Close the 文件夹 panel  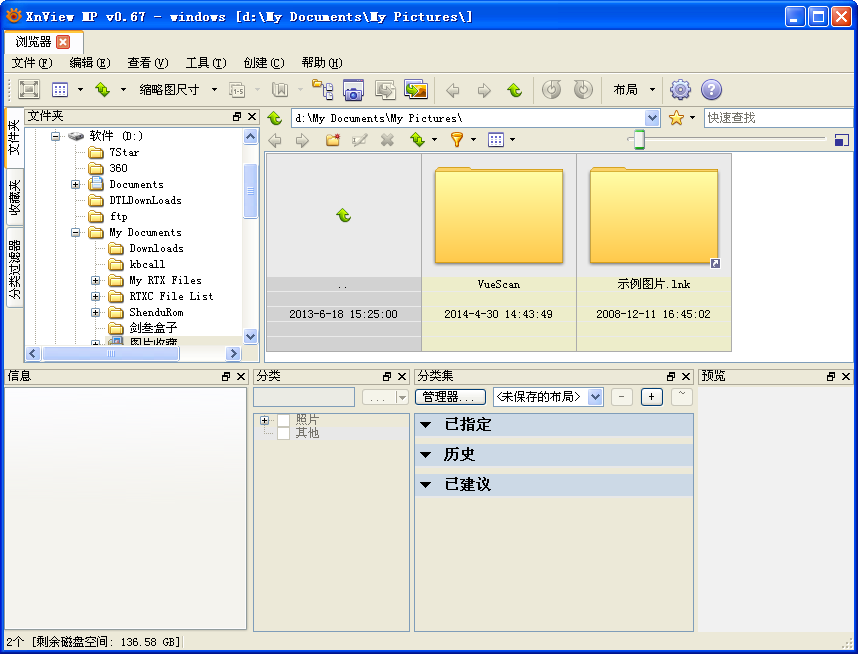point(252,116)
